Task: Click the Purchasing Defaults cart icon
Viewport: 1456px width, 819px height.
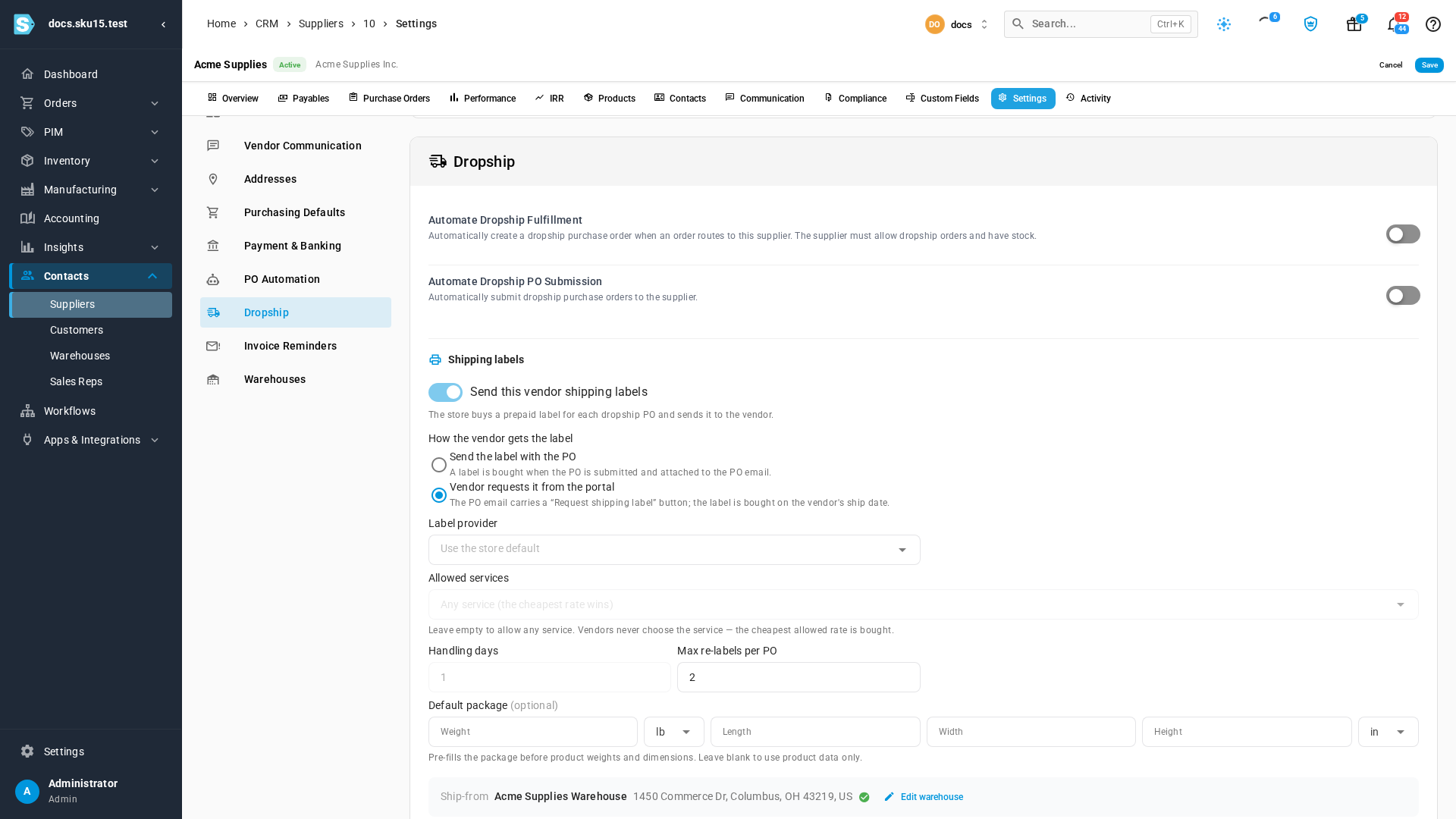Action: pyautogui.click(x=213, y=212)
